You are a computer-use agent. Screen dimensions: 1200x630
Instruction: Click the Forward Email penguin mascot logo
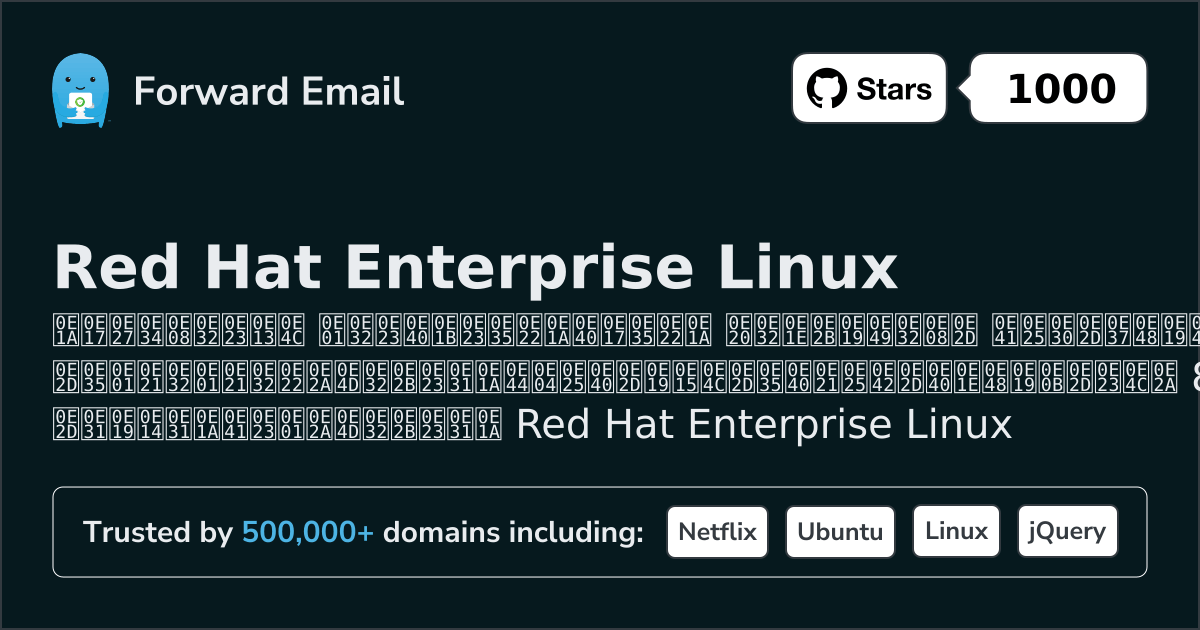[x=81, y=89]
